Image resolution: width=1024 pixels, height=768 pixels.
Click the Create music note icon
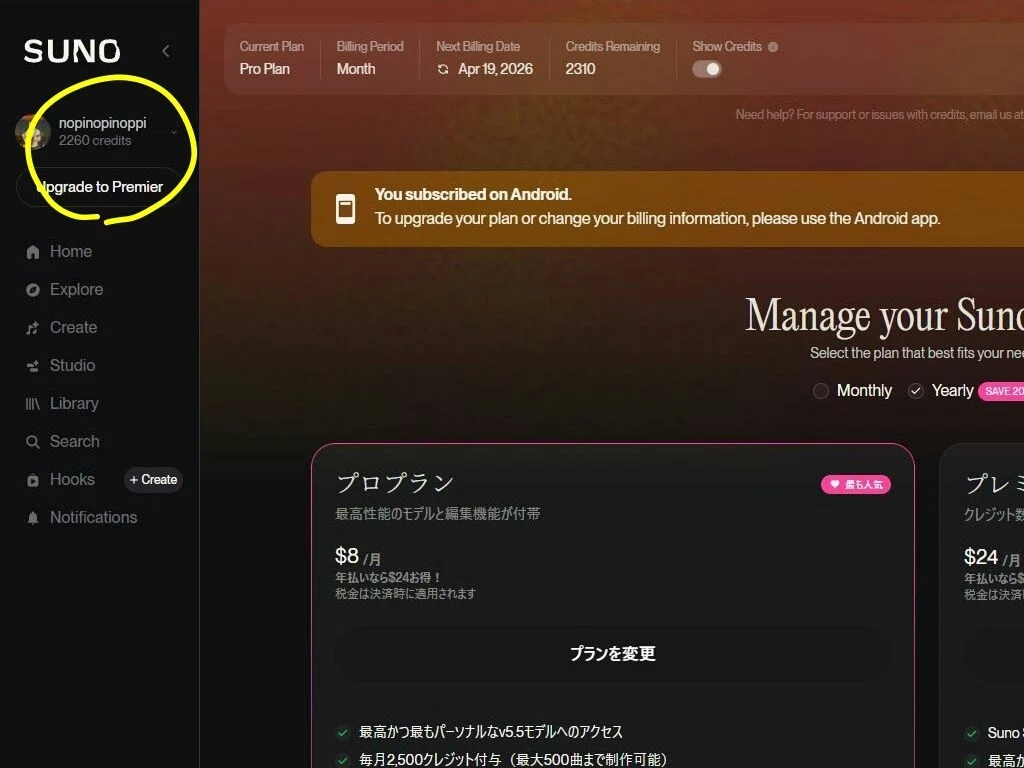tap(33, 328)
